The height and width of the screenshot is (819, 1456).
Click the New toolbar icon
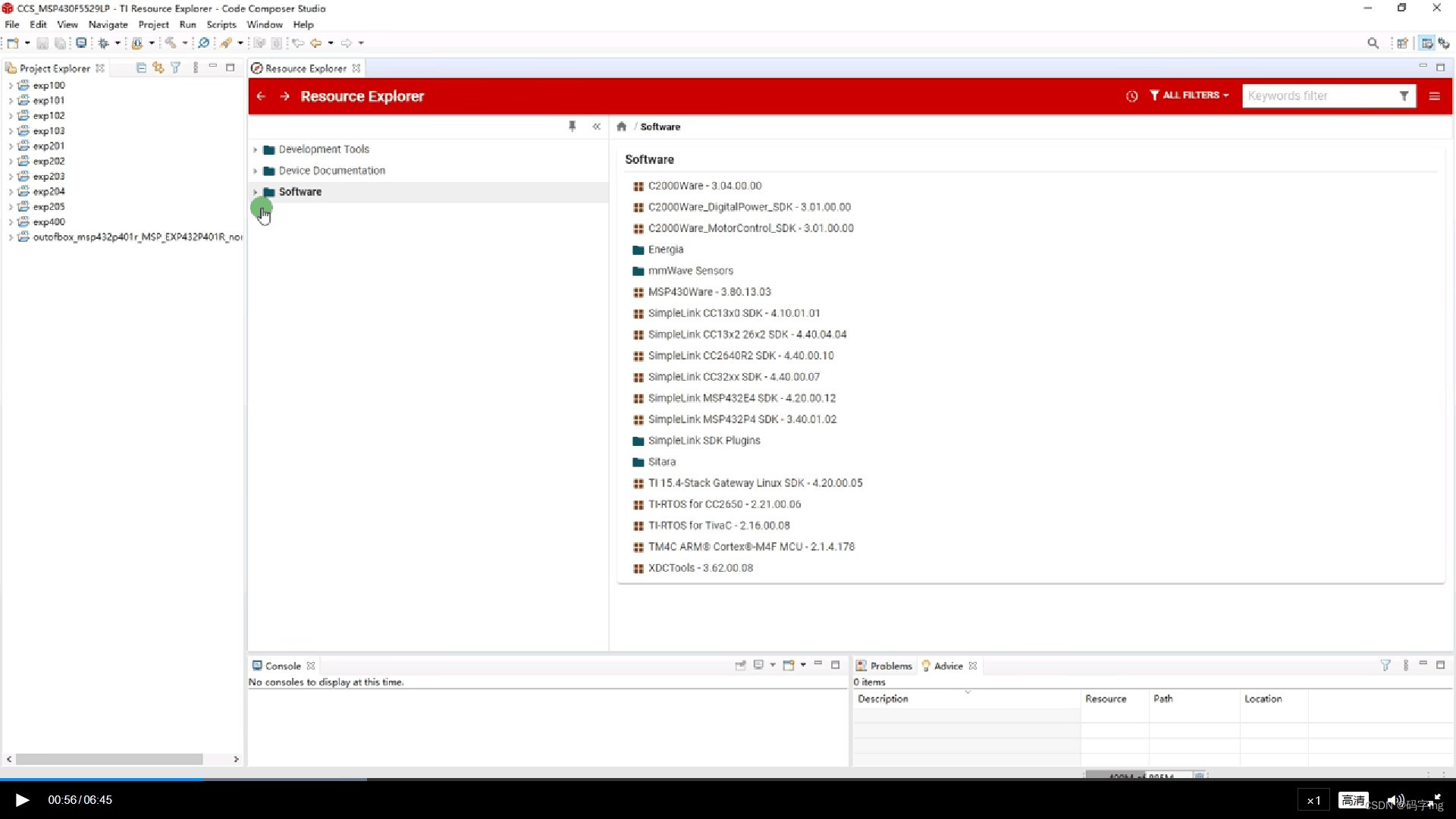[x=13, y=43]
